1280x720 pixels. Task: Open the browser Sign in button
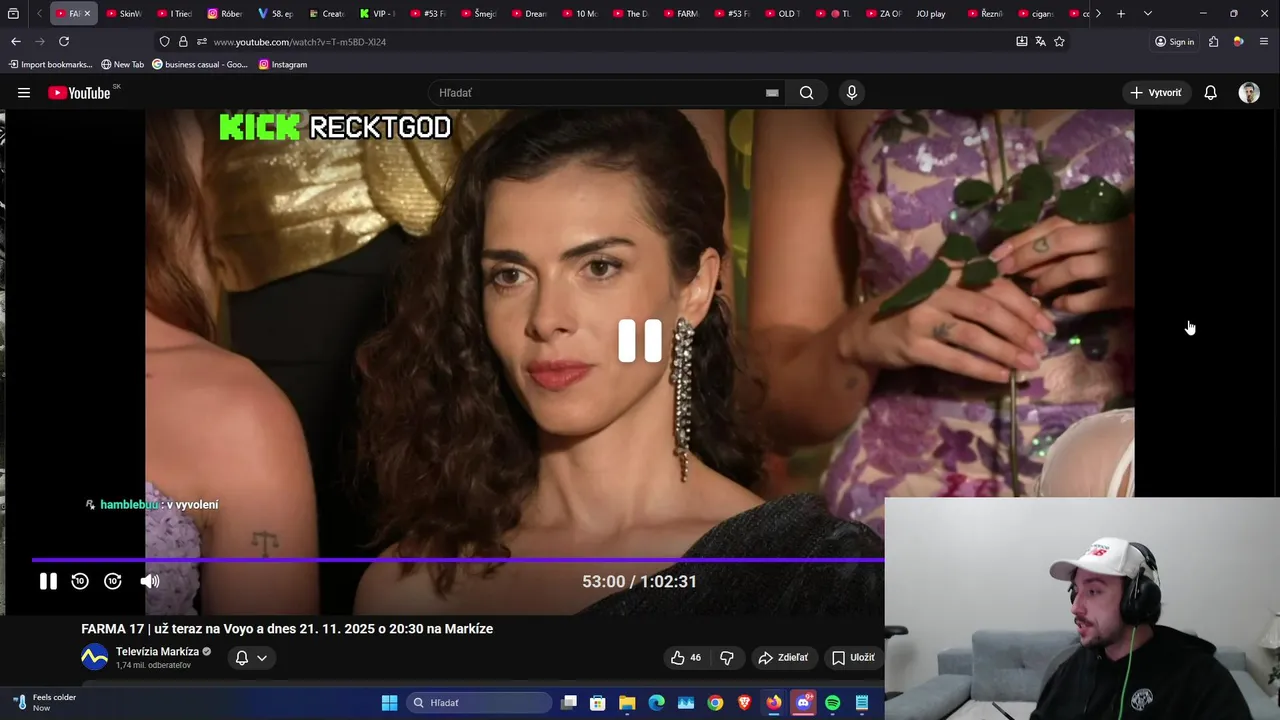[1175, 41]
